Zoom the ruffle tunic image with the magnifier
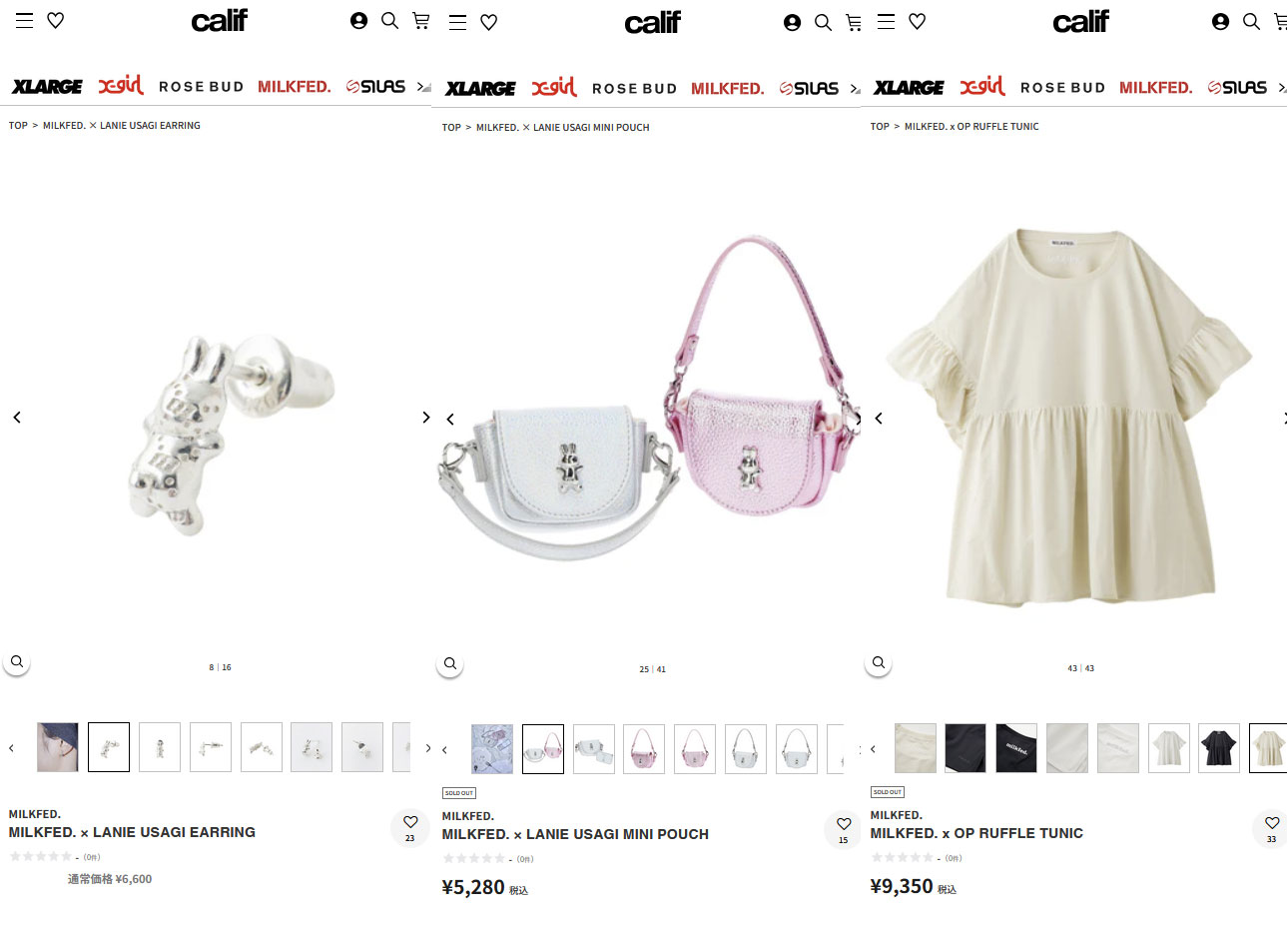 tap(879, 662)
